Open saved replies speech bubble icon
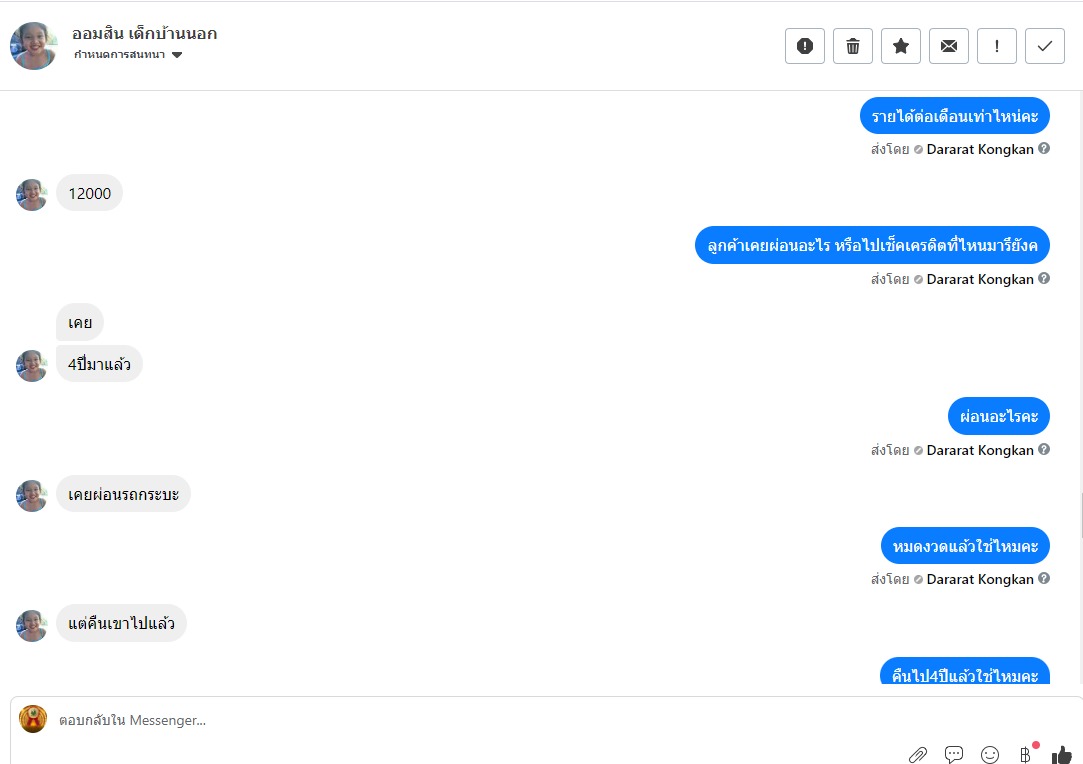The height and width of the screenshot is (764, 1083). (954, 754)
